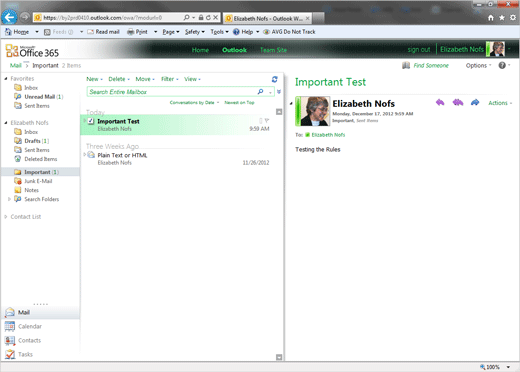Click message list scroll down arrow

(279, 357)
